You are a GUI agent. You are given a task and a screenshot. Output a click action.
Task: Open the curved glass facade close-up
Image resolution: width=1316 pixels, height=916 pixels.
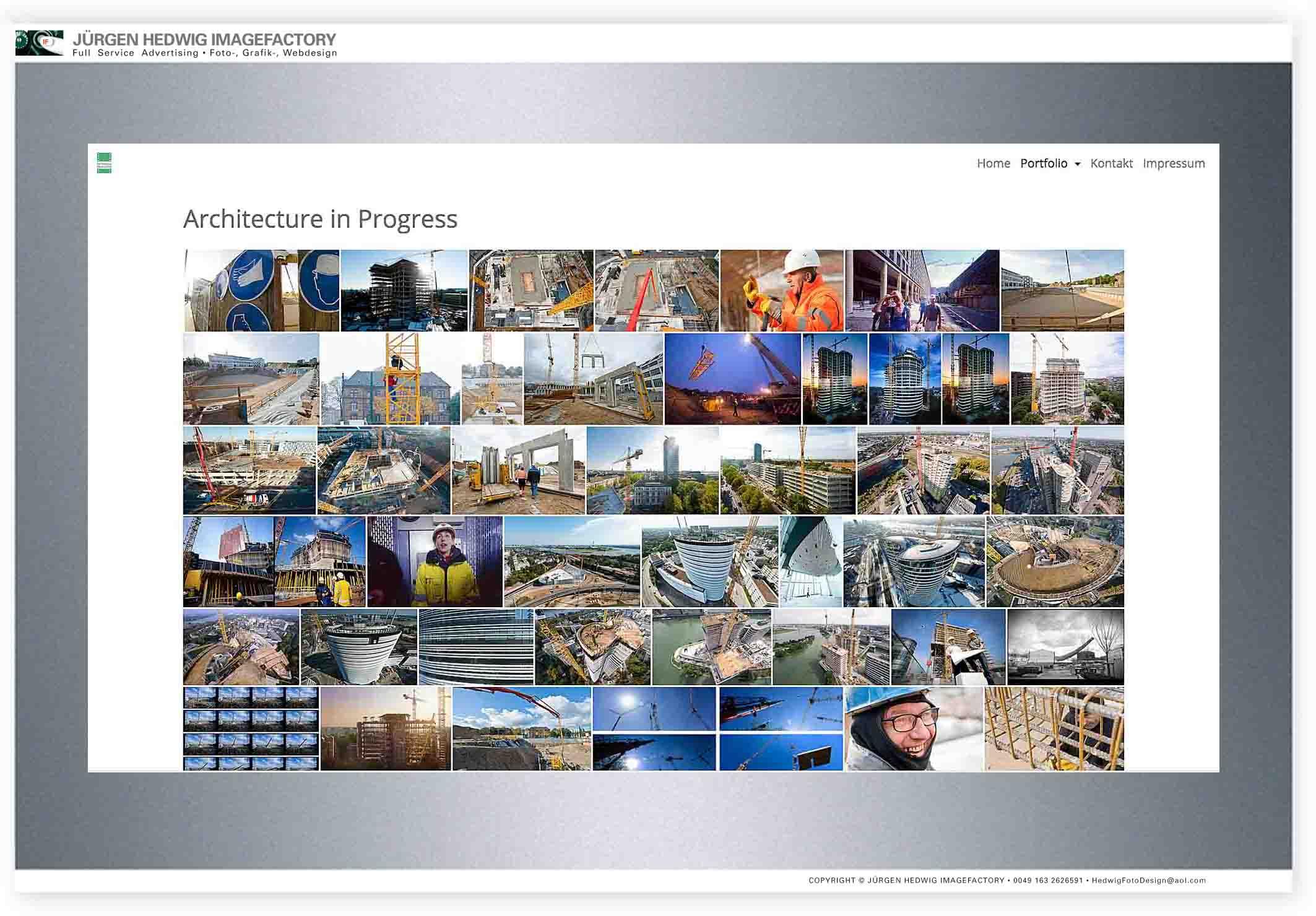pyautogui.click(x=475, y=647)
